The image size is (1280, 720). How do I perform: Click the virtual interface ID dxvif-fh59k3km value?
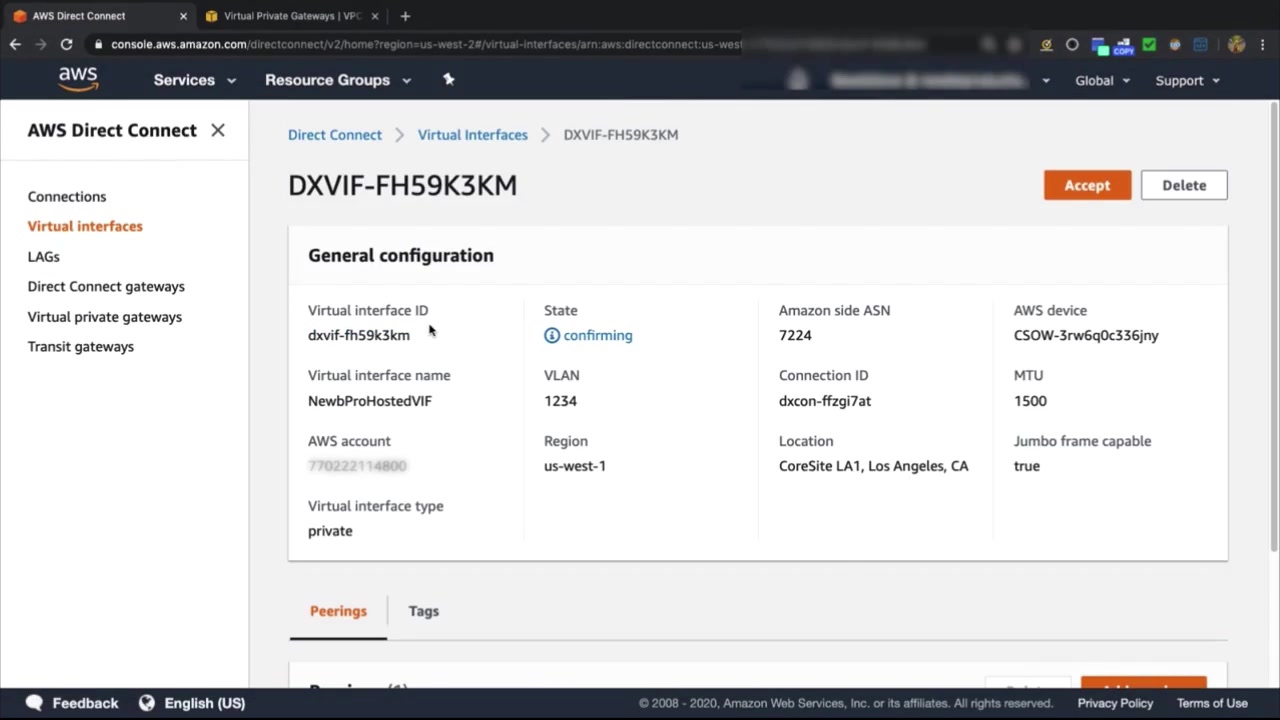[x=359, y=336]
